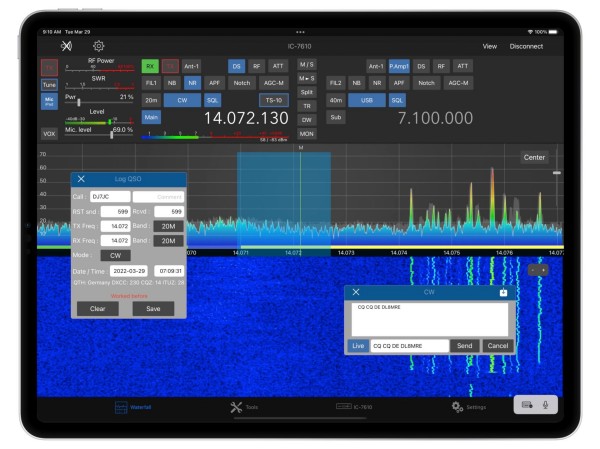Open the 20m band selector
600x449 pixels.
click(151, 100)
